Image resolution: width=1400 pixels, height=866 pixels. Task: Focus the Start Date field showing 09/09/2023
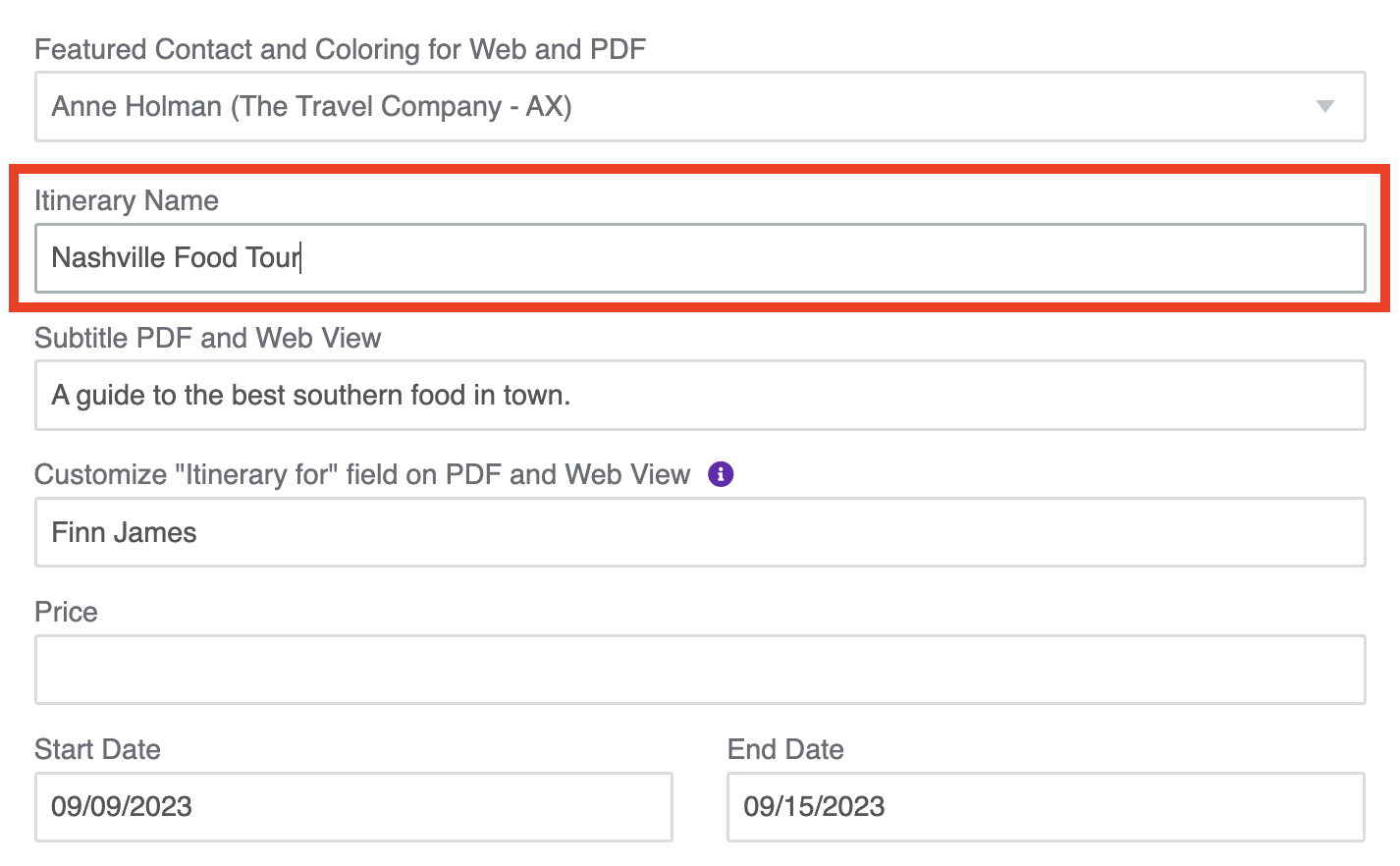tap(353, 807)
